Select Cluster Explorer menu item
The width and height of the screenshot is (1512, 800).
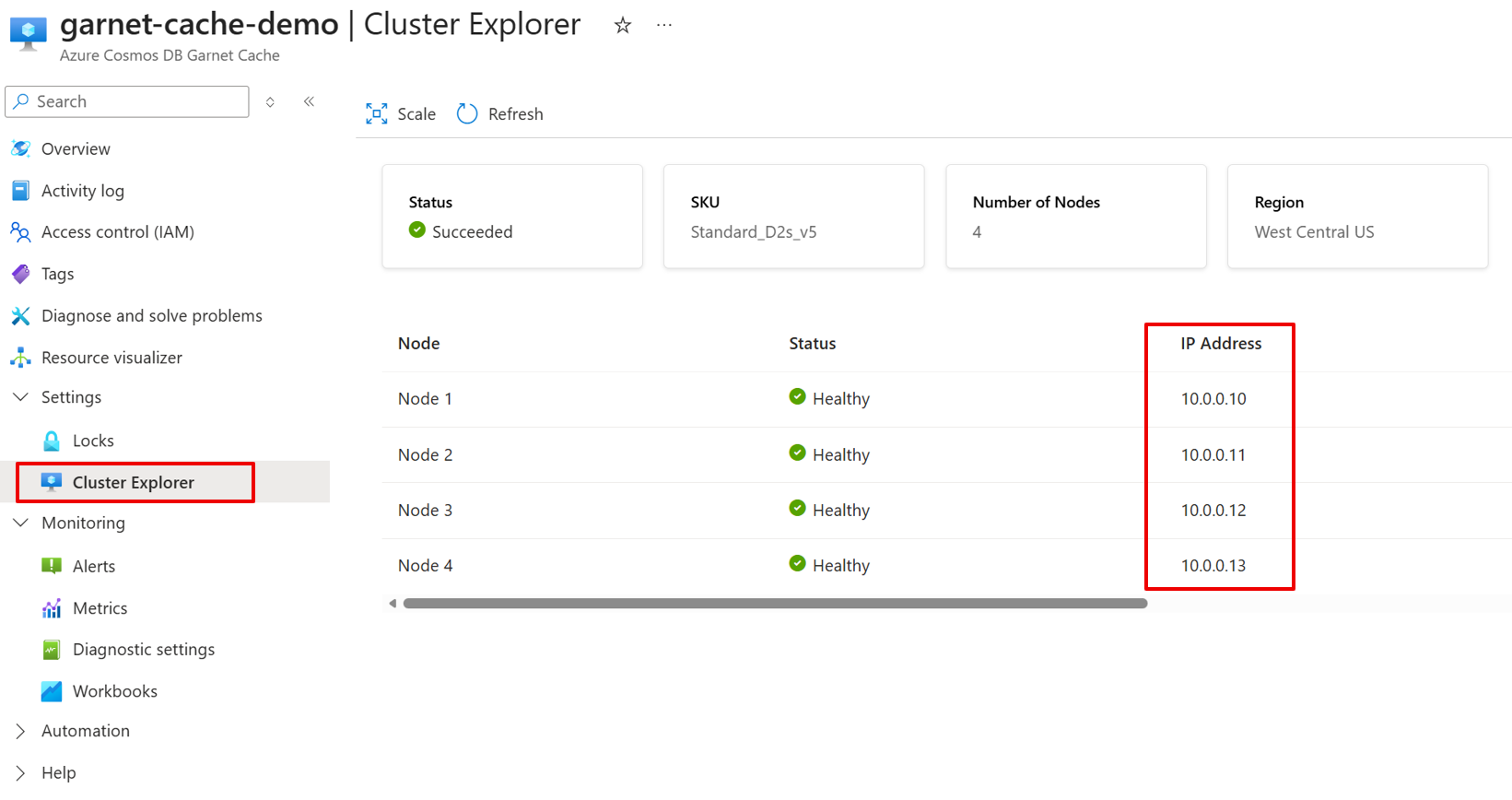134,483
